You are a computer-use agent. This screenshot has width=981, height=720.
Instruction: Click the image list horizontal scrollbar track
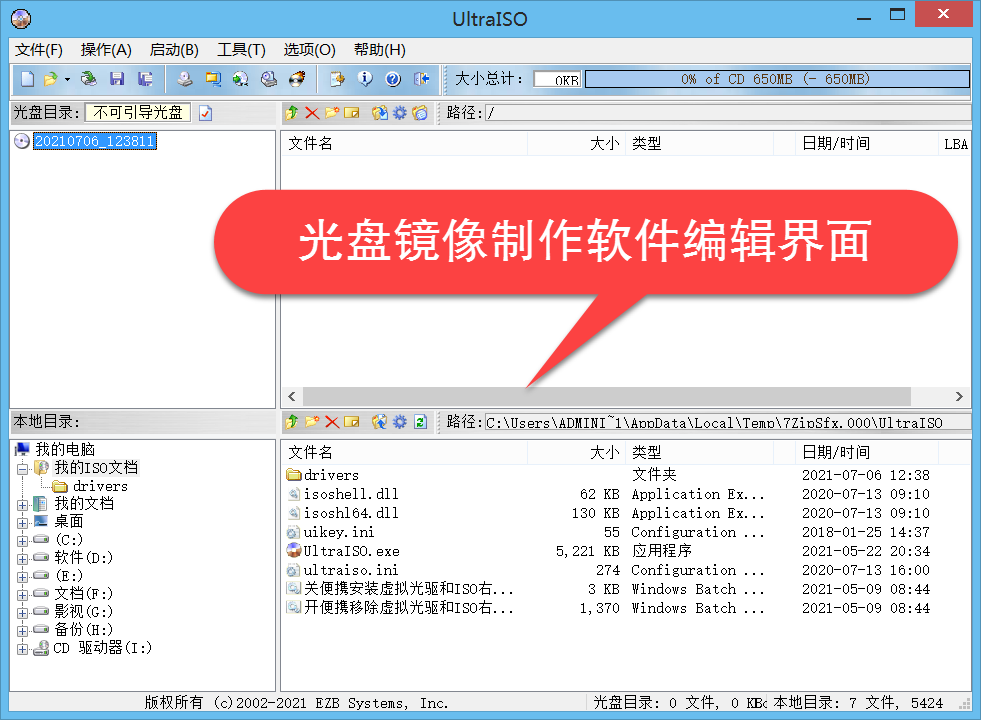click(607, 396)
